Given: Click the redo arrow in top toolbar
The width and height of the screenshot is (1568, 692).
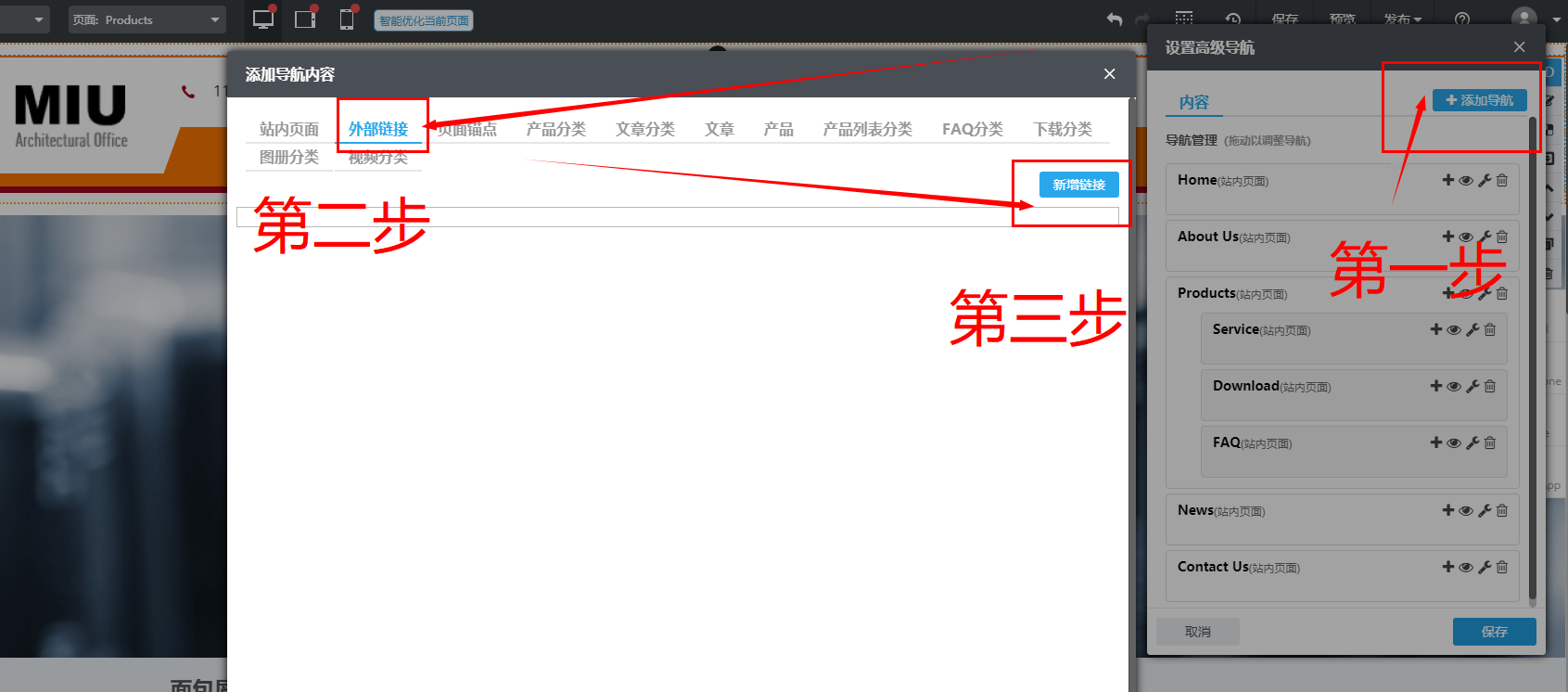Looking at the screenshot, I should pyautogui.click(x=1142, y=19).
